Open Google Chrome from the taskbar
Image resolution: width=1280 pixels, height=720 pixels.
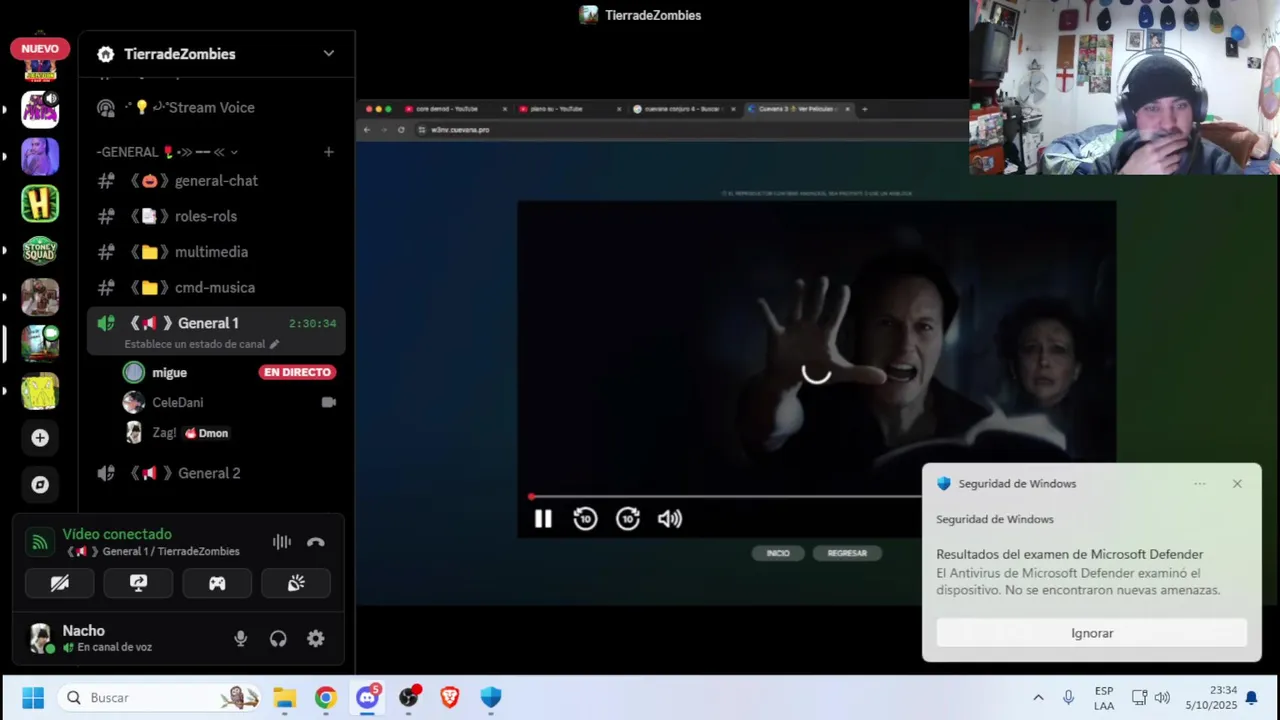326,697
